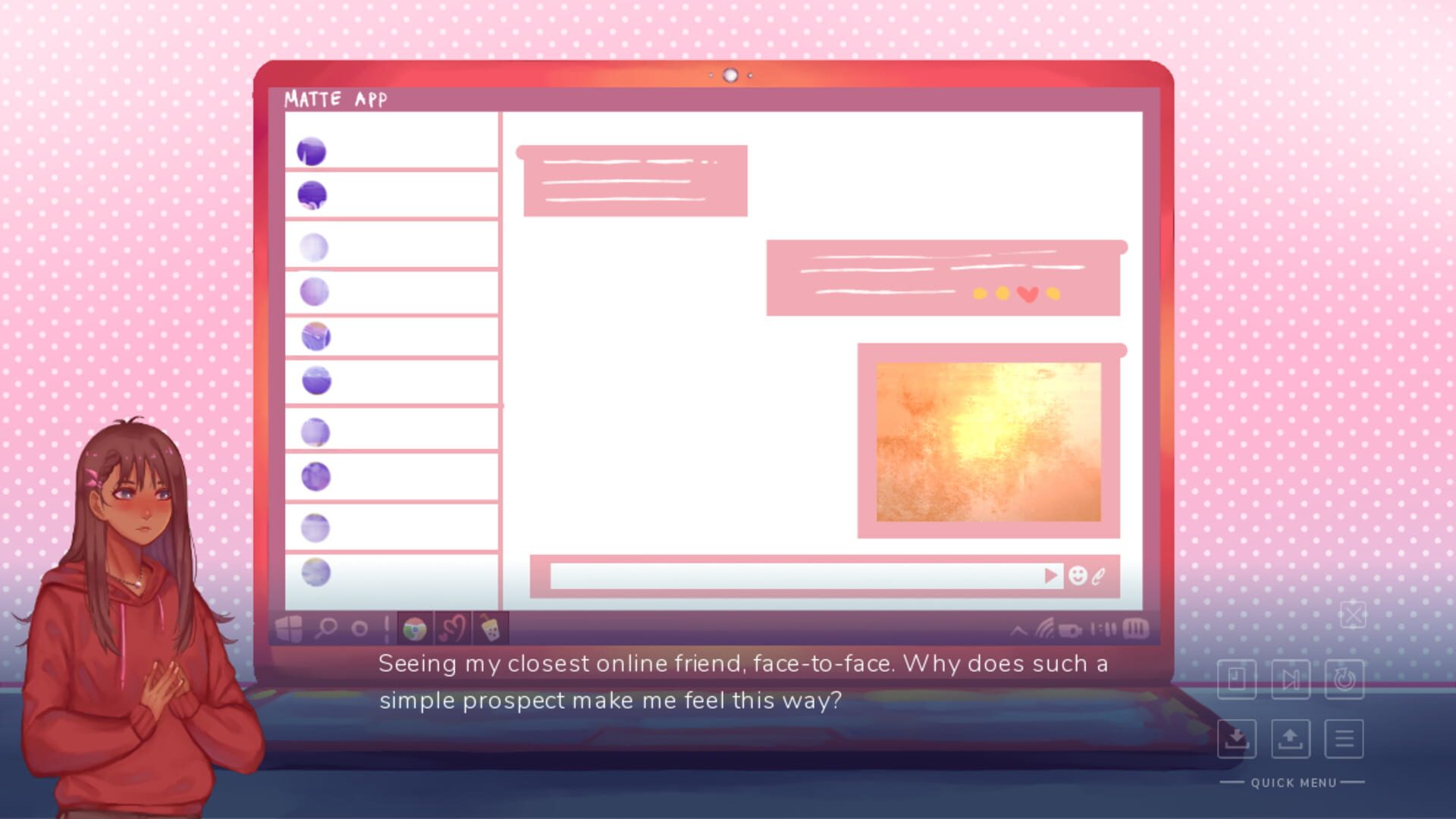Click the save (download arrow) icon
The width and height of the screenshot is (1456, 819).
(x=1237, y=739)
